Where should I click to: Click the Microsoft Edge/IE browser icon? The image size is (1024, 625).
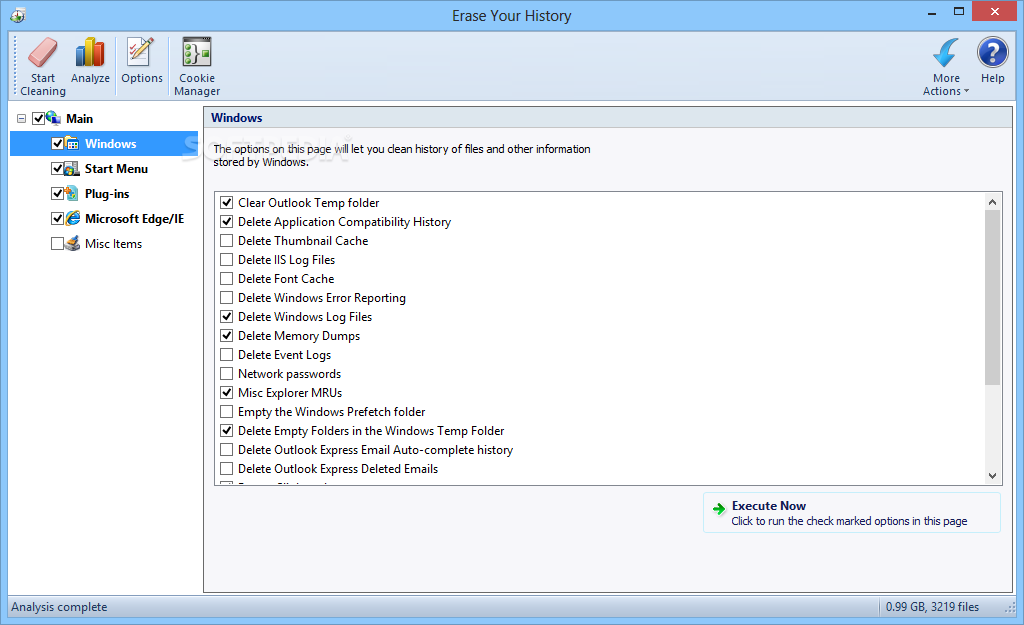72,218
